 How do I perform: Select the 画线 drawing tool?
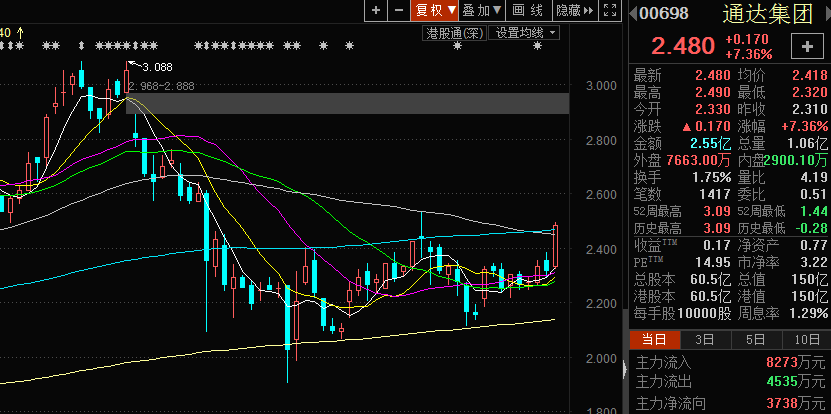[527, 10]
